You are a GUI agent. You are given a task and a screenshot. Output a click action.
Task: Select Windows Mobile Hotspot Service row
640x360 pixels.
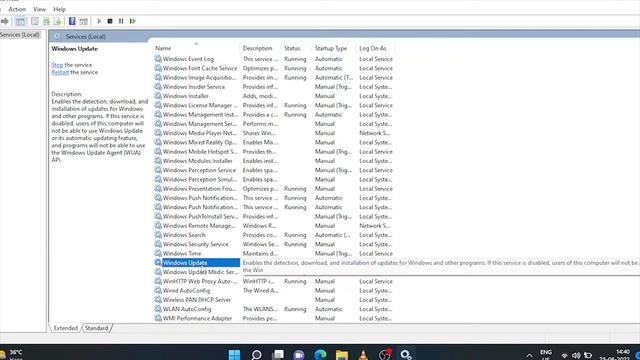[273, 152]
